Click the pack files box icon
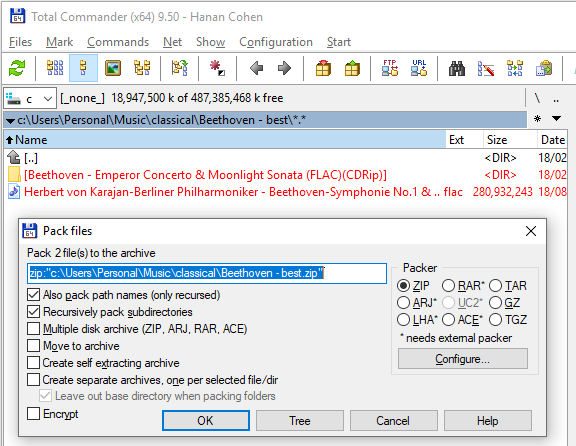Screen dimensions: 576x446 323,68
